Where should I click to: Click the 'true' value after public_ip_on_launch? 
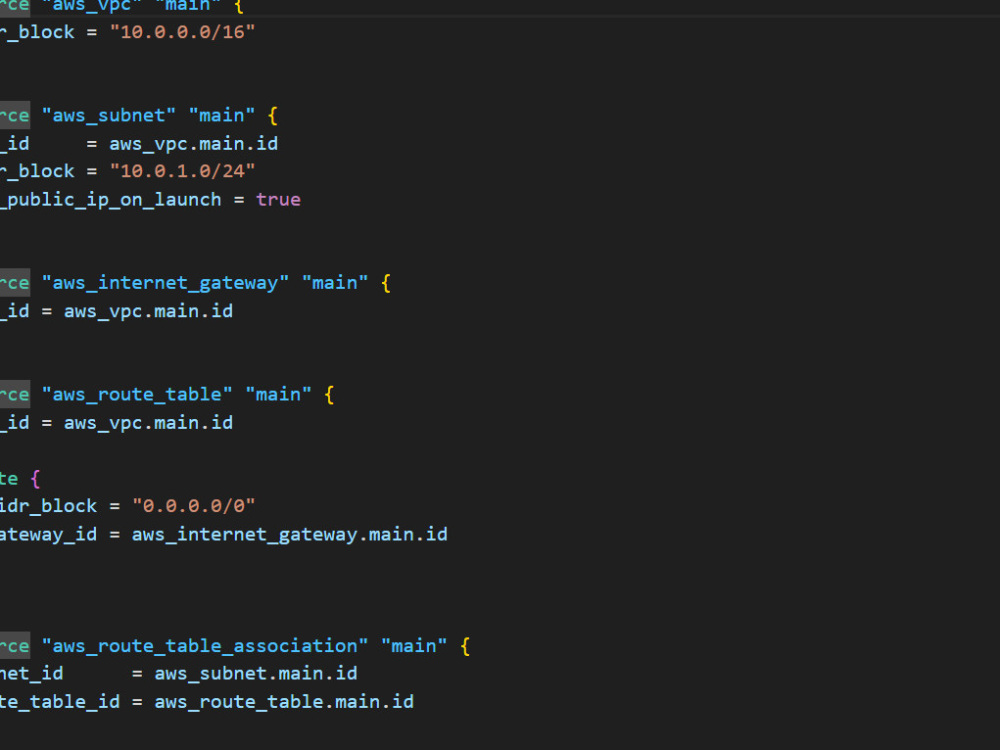278,200
